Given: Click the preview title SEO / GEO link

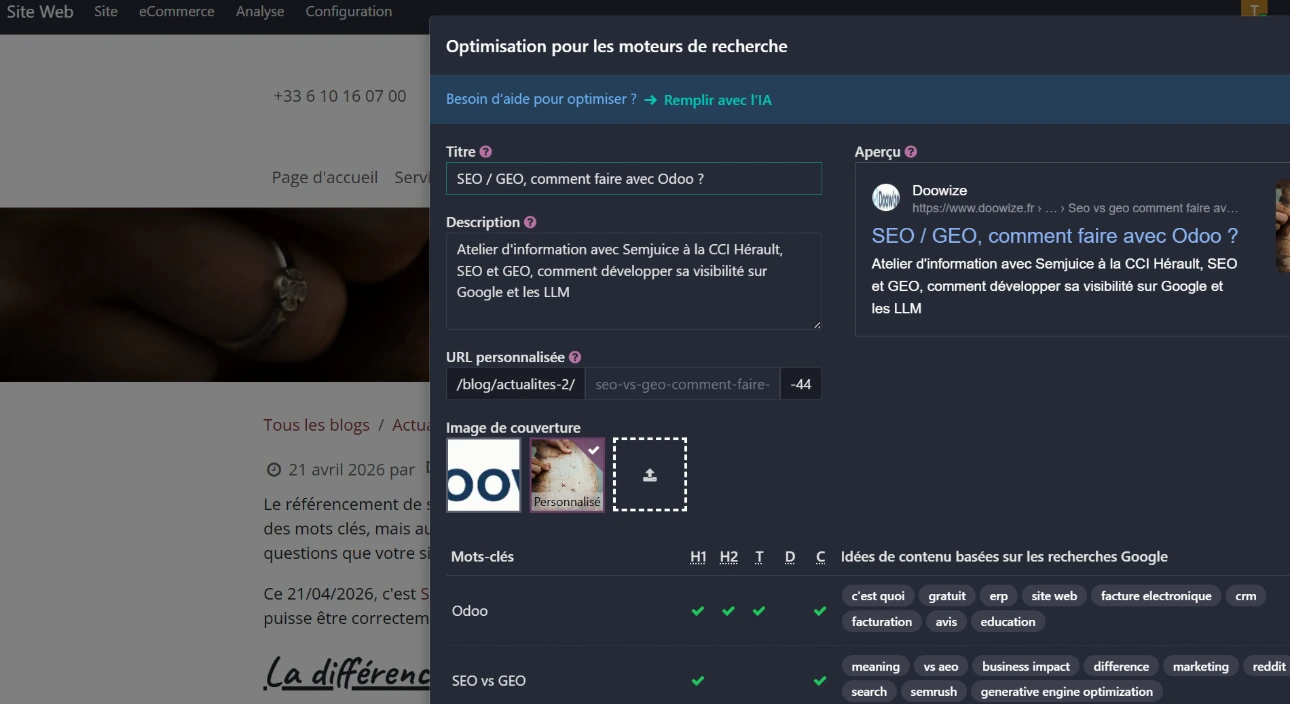Looking at the screenshot, I should (x=1055, y=236).
